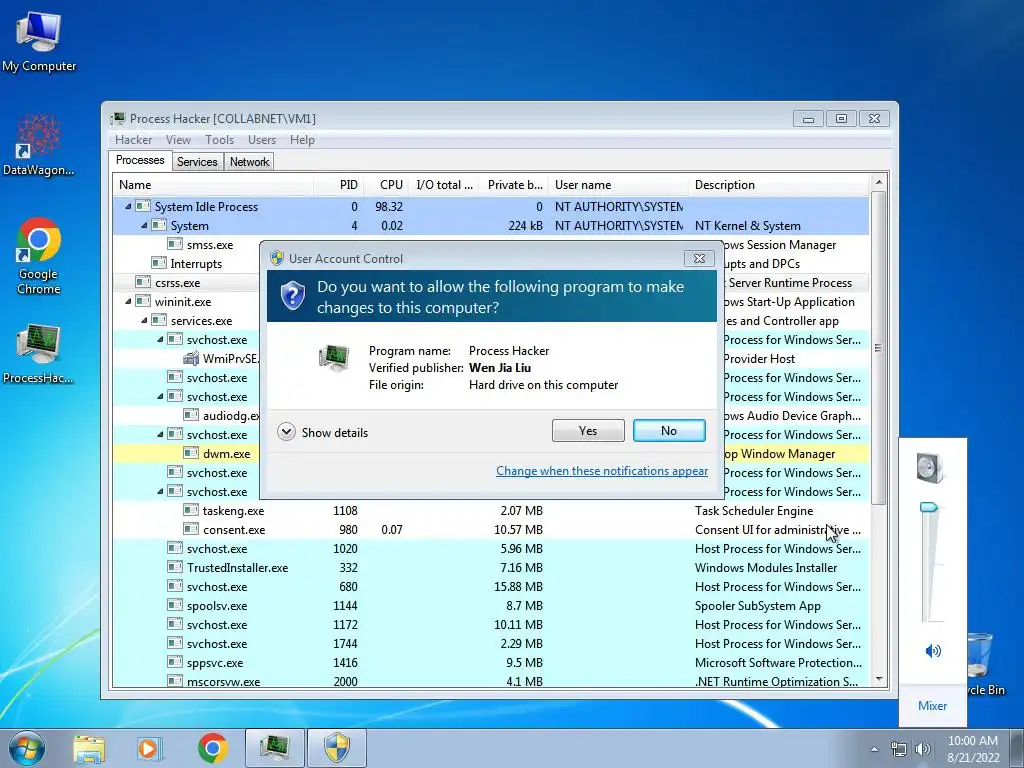This screenshot has height=768, width=1024.
Task: Close the User Account Control dialog
Action: click(699, 259)
